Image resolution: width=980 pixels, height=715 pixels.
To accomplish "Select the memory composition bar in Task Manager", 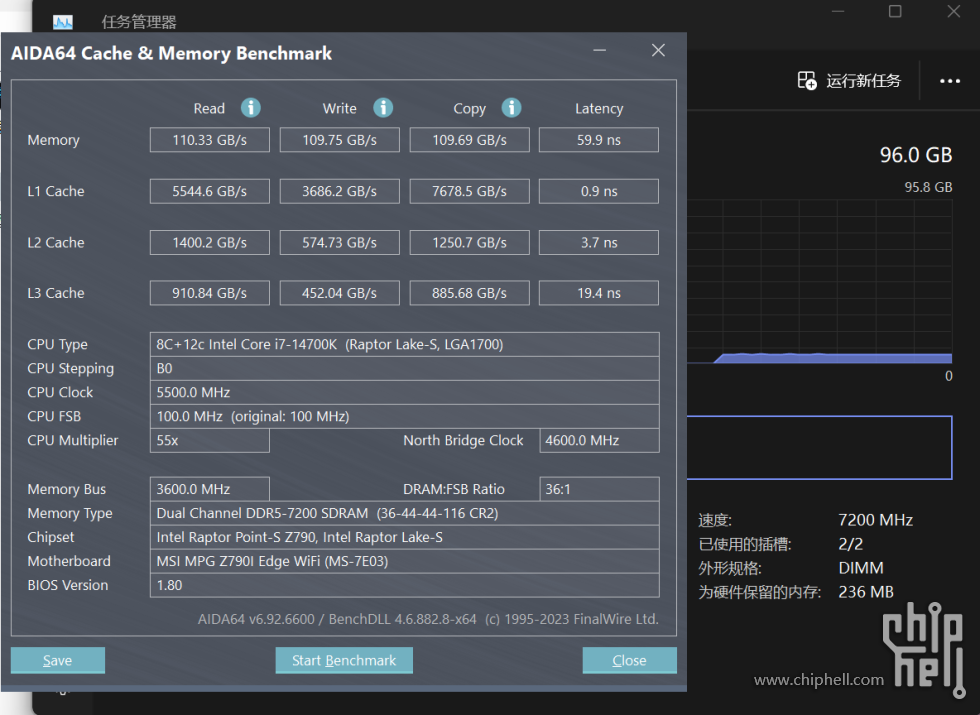I will 819,448.
